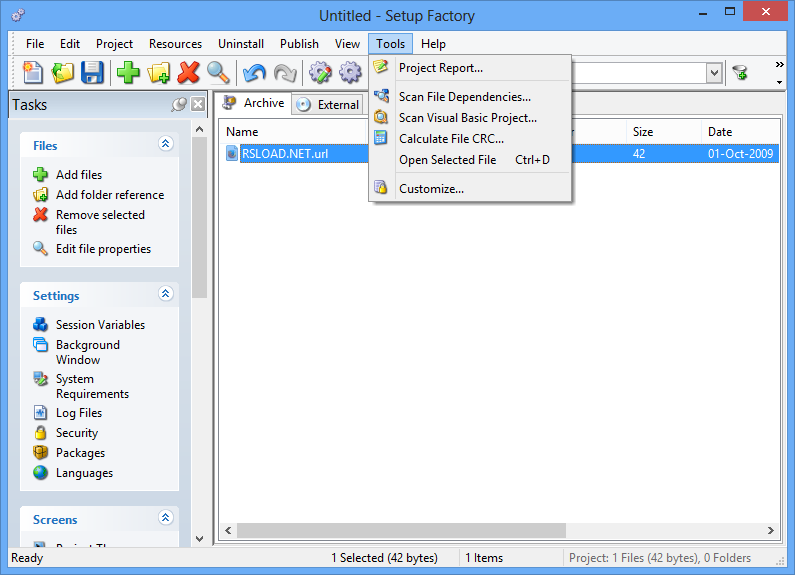This screenshot has height=575, width=795.
Task: Collapse the Settings task group
Action: (165, 294)
